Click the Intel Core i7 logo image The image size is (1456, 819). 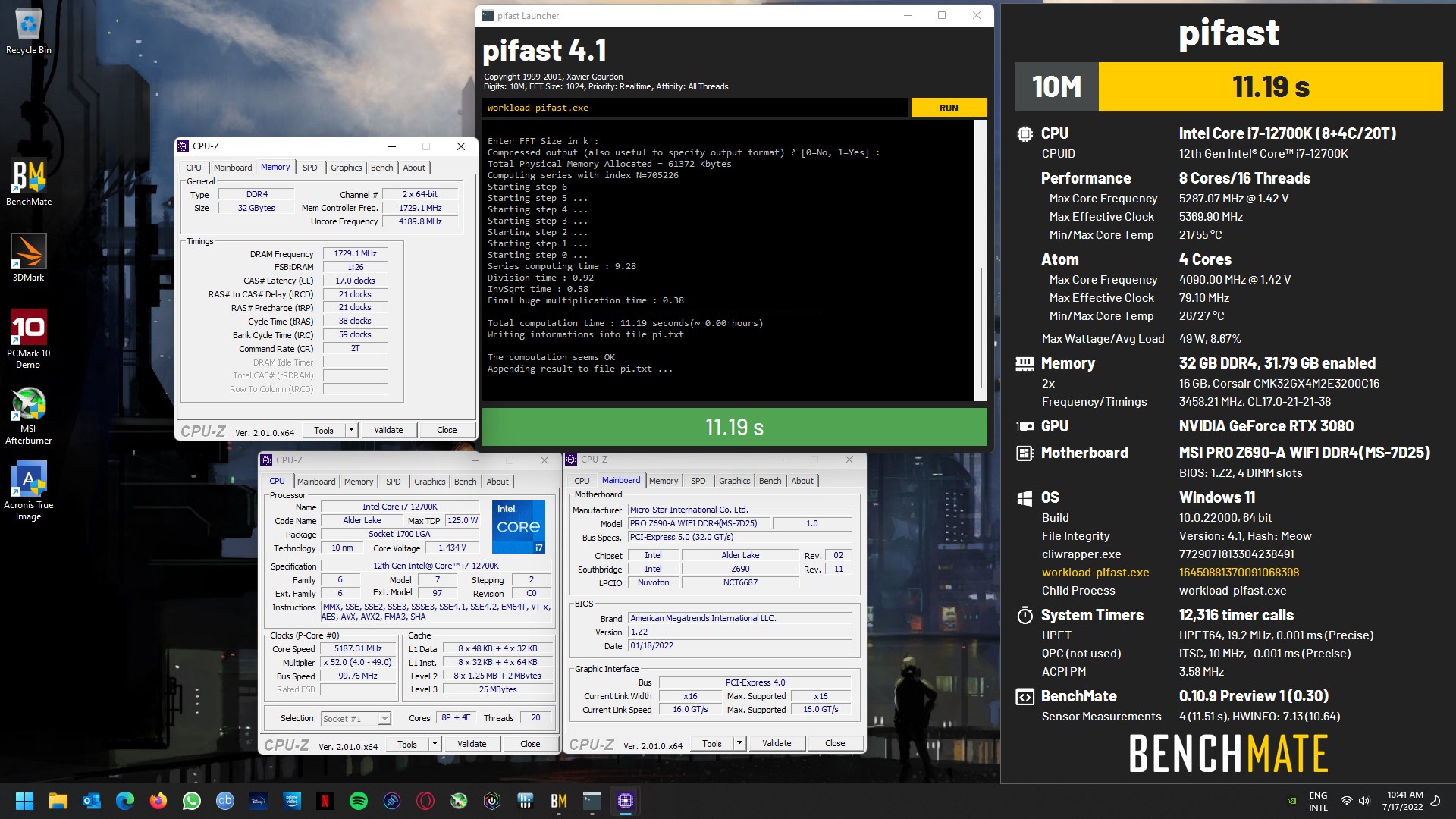tap(519, 527)
